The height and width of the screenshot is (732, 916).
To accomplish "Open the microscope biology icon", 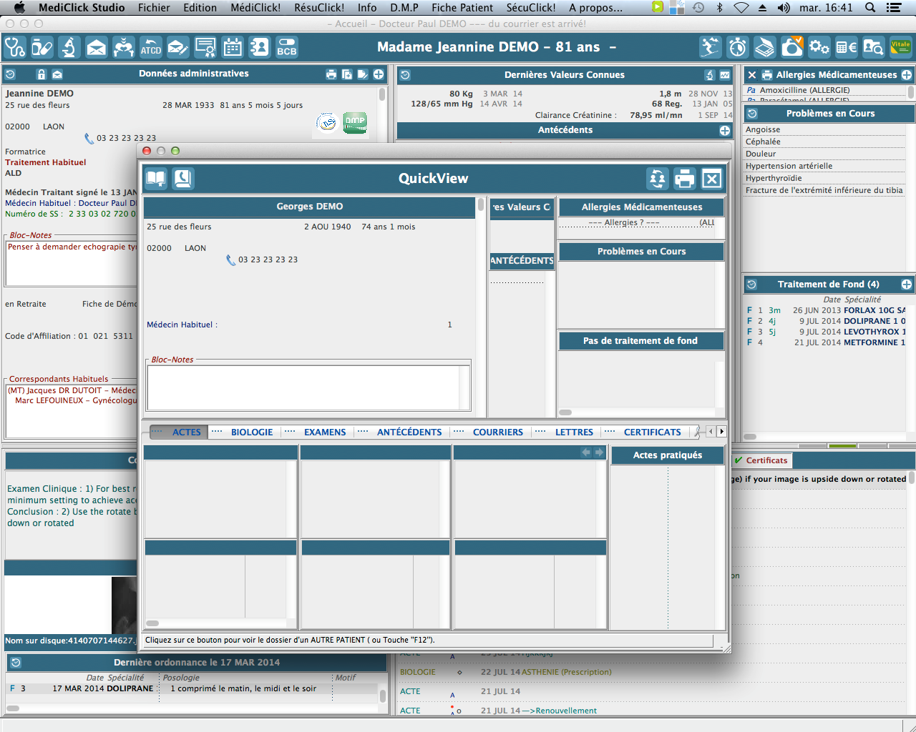I will 69,47.
